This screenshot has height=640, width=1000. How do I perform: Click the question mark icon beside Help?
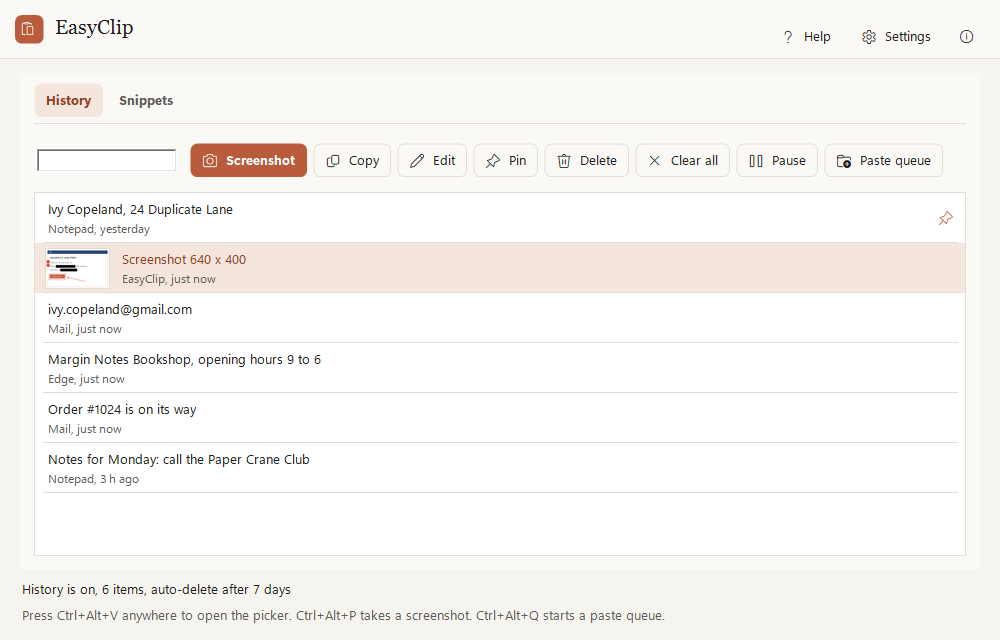788,37
